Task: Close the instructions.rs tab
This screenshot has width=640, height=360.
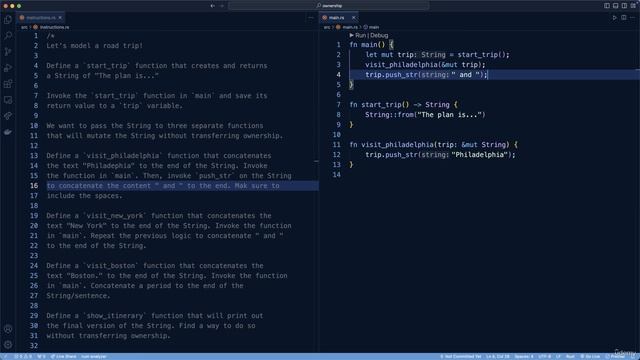Action: pos(60,18)
